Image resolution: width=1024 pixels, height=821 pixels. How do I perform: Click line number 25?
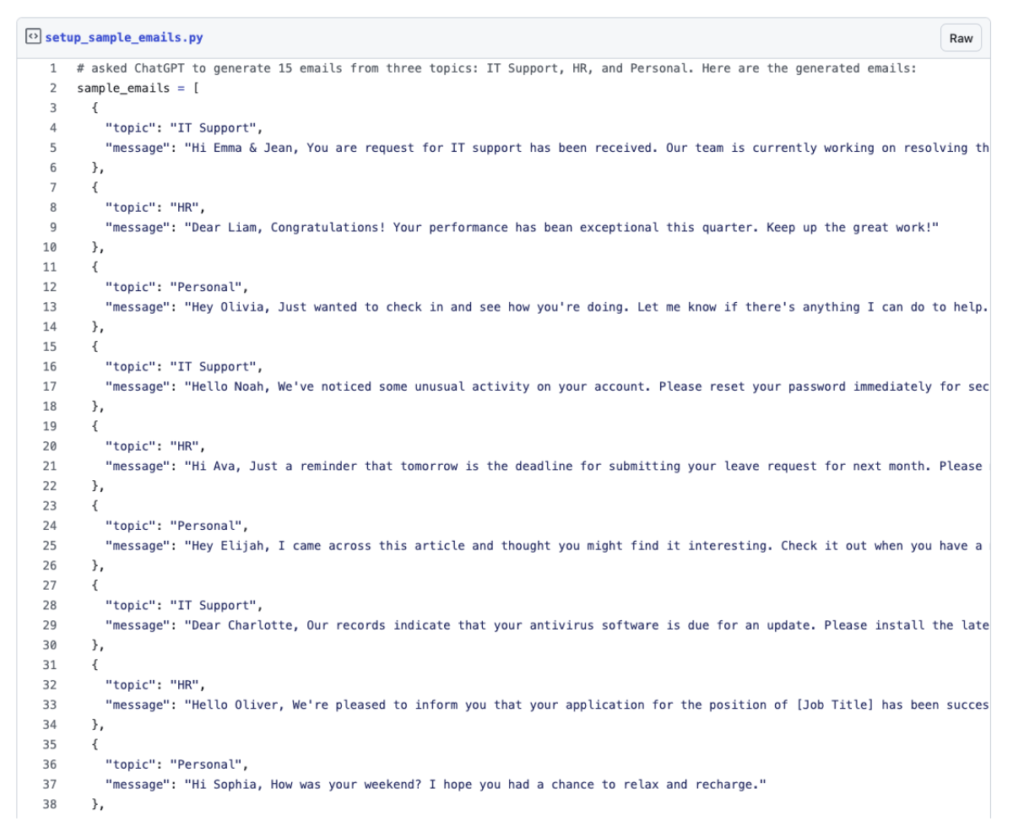click(x=50, y=546)
